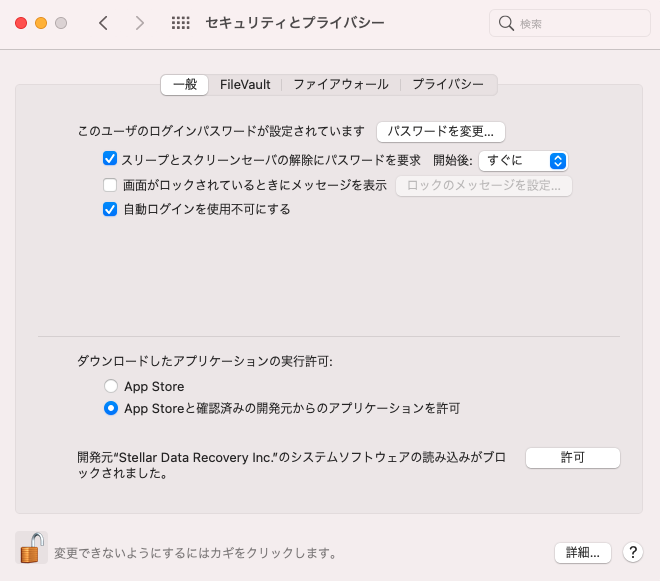The width and height of the screenshot is (660, 581).
Task: Select the App Store only radio button
Action: coord(111,386)
